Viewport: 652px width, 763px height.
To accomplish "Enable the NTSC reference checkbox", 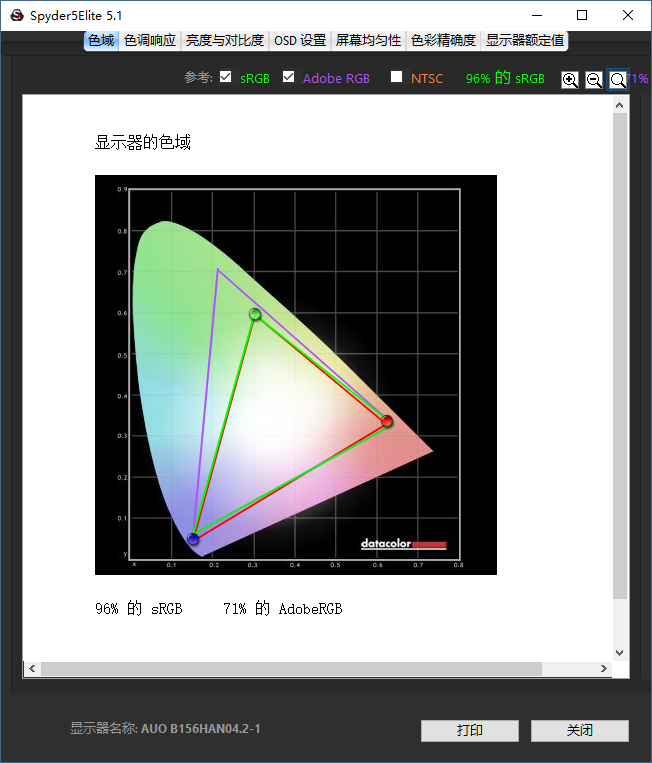I will click(x=397, y=77).
